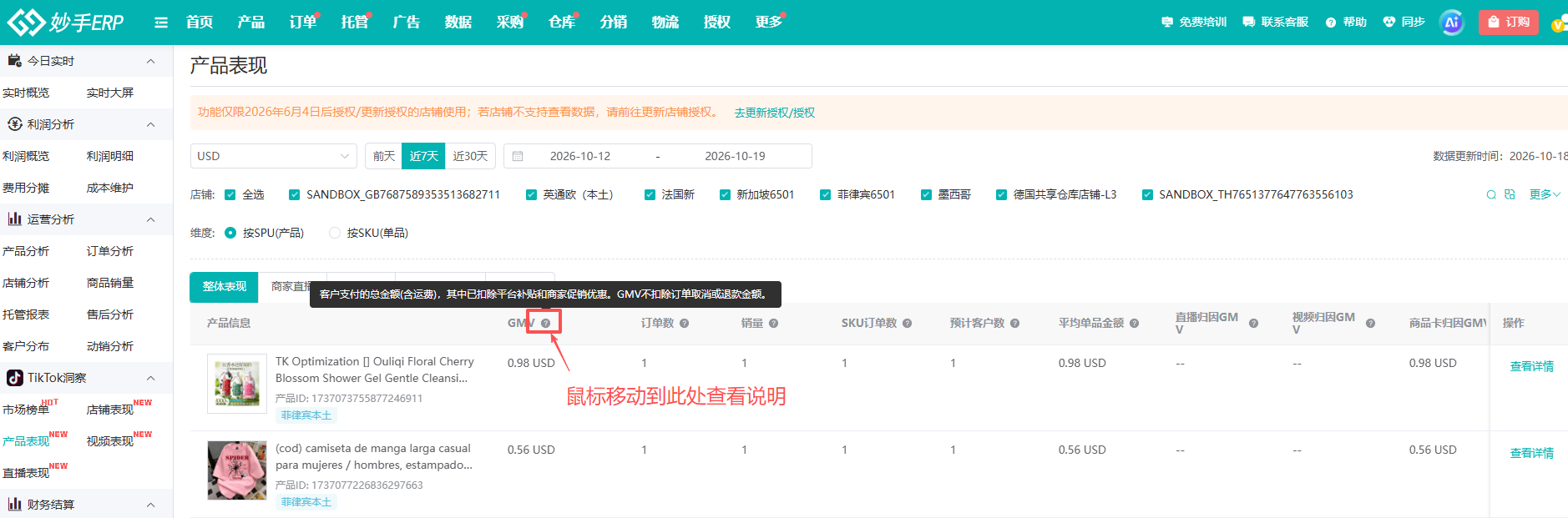This screenshot has width=1568, height=518.
Task: Click the SKU订单数 help question icon
Action: point(907,323)
